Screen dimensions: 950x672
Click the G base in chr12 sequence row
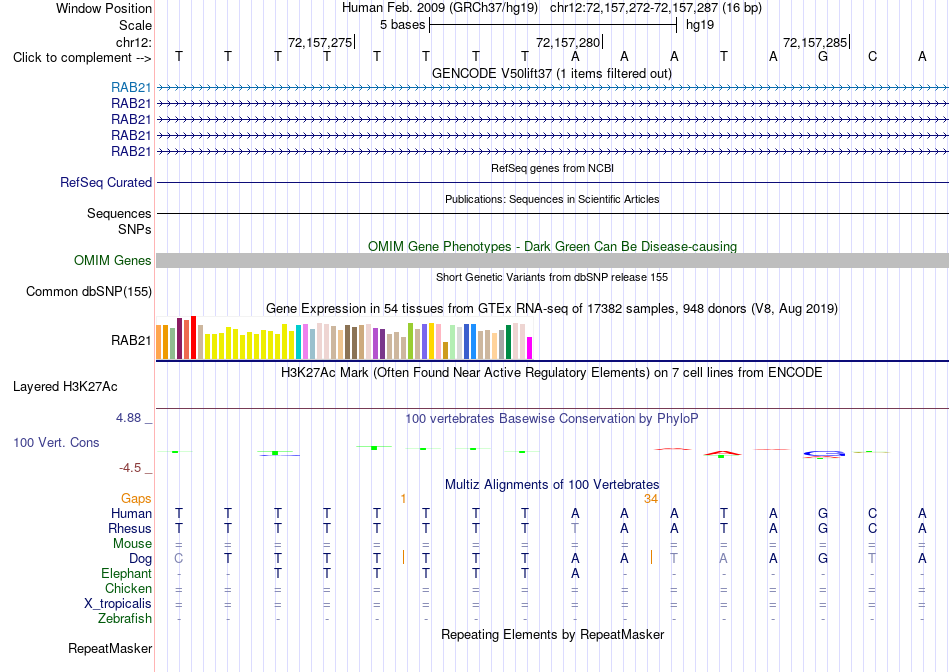[823, 56]
